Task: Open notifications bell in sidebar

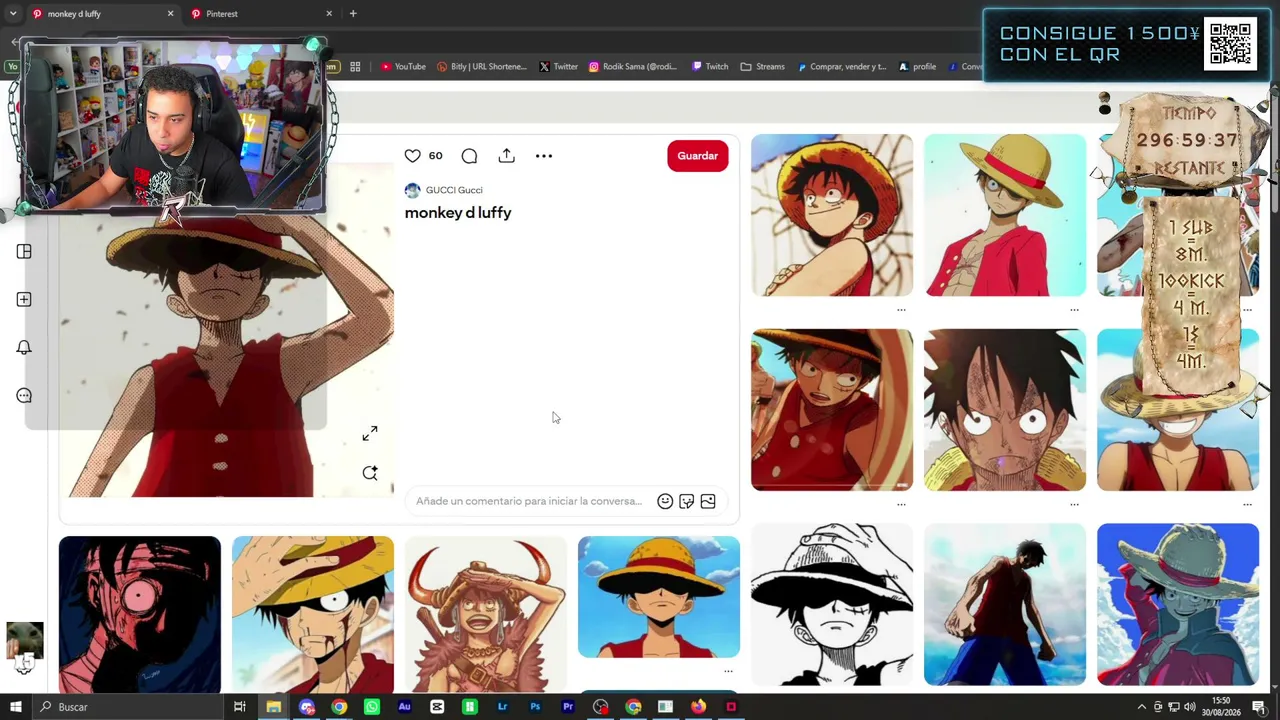Action: pyautogui.click(x=24, y=347)
